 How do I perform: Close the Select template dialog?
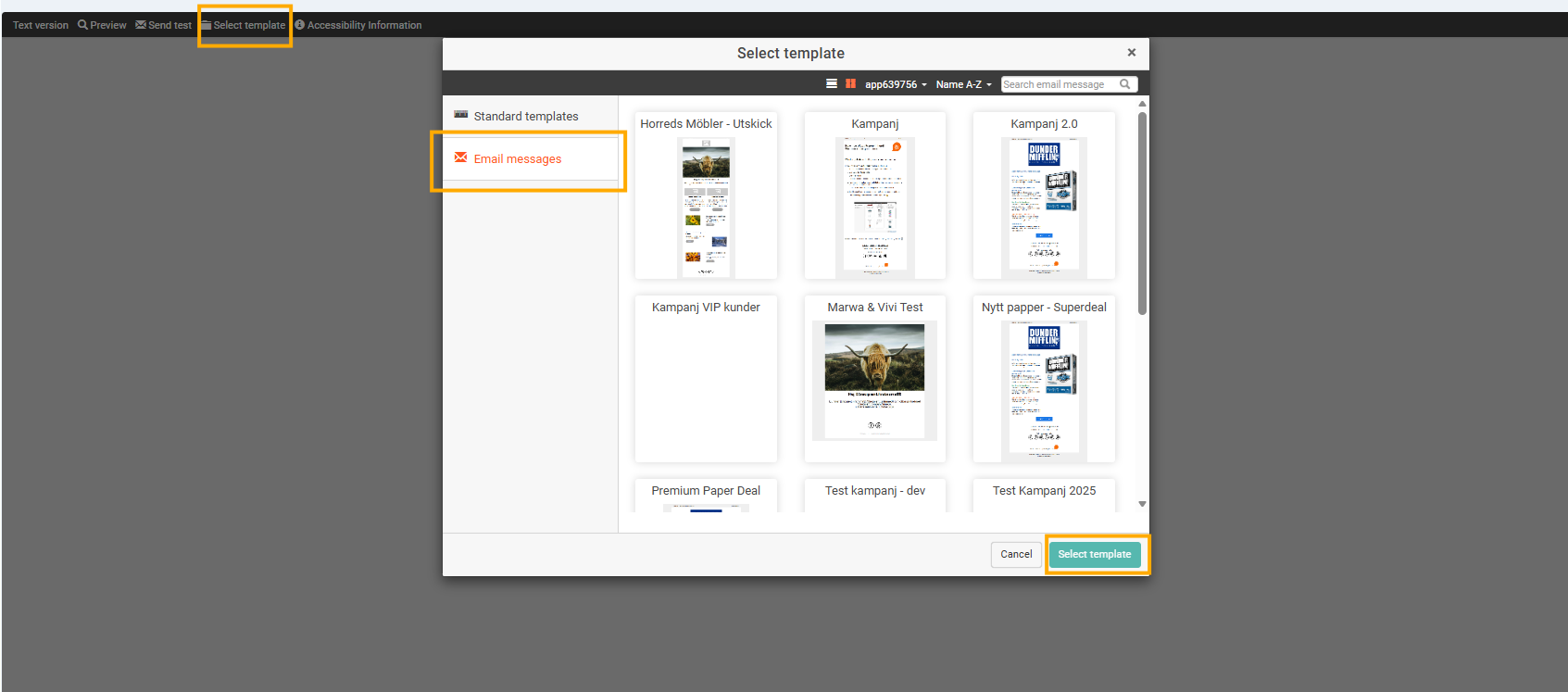point(1132,53)
